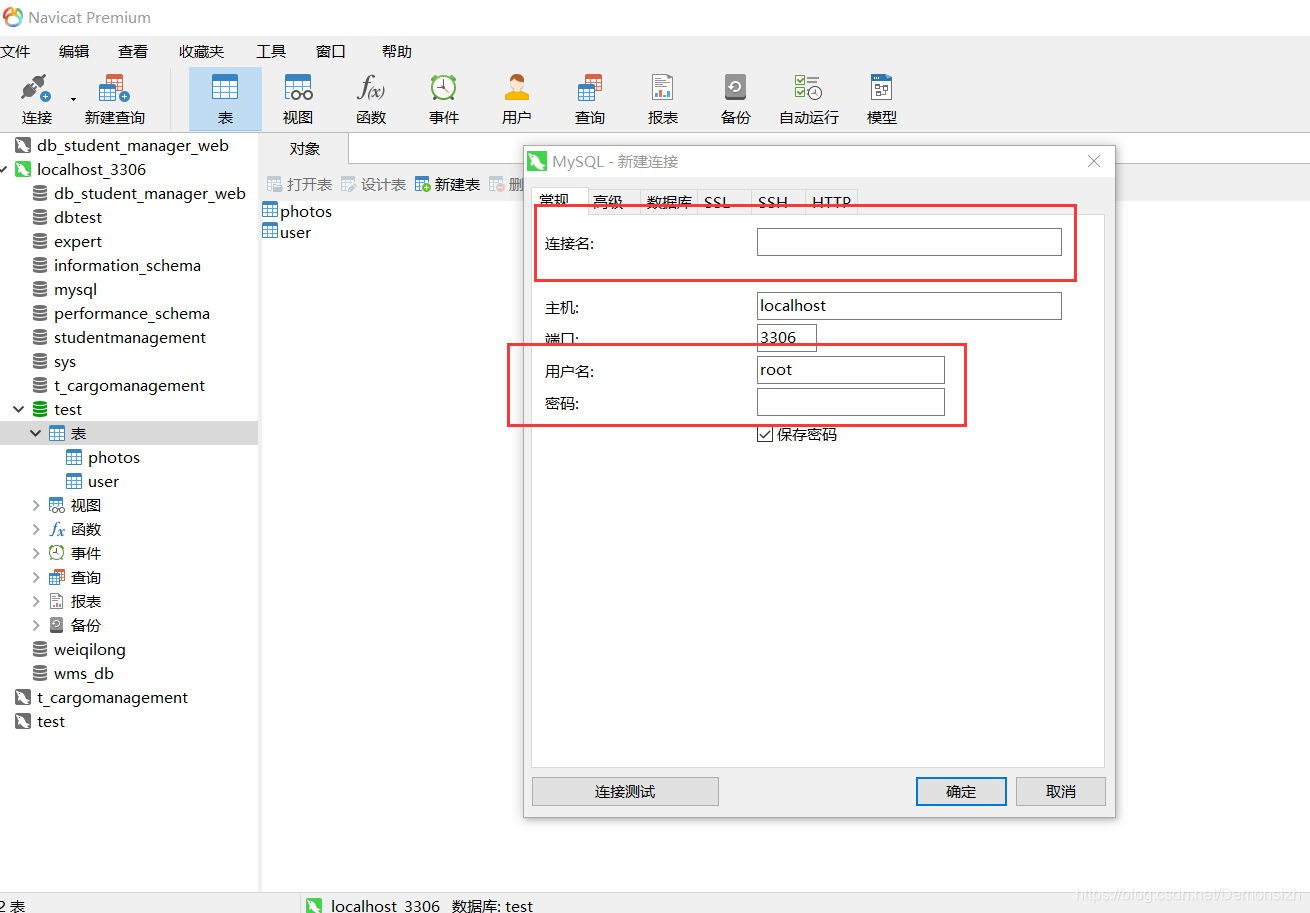Click the 备份 backup toolbar icon
1310x913 pixels.
point(736,98)
